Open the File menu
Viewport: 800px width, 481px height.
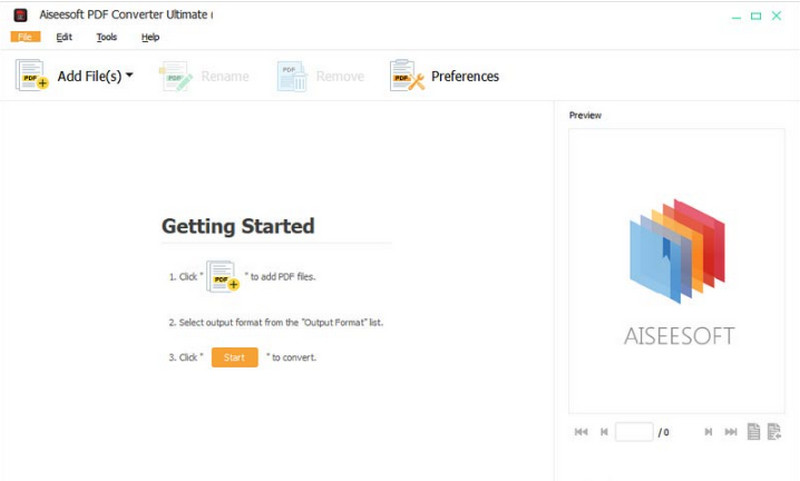coord(25,37)
